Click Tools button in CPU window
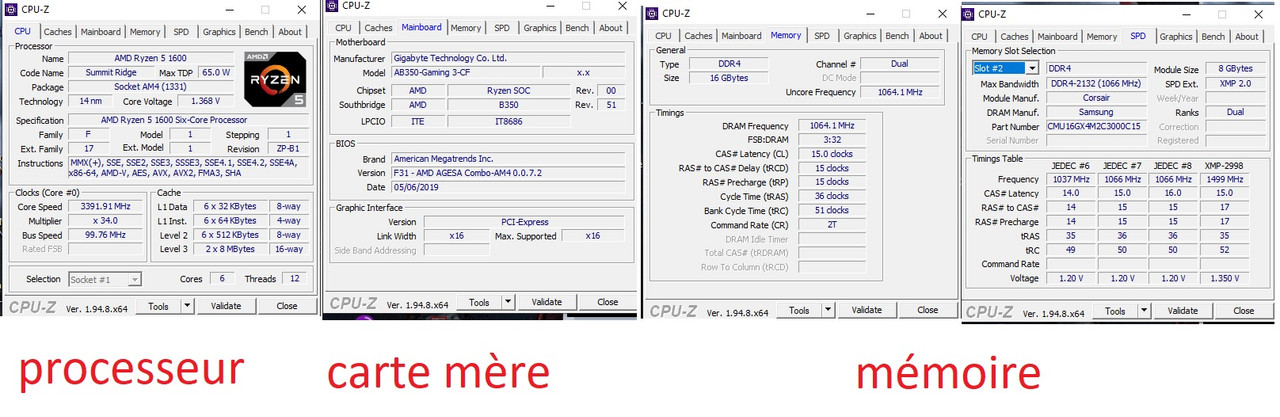 159,307
